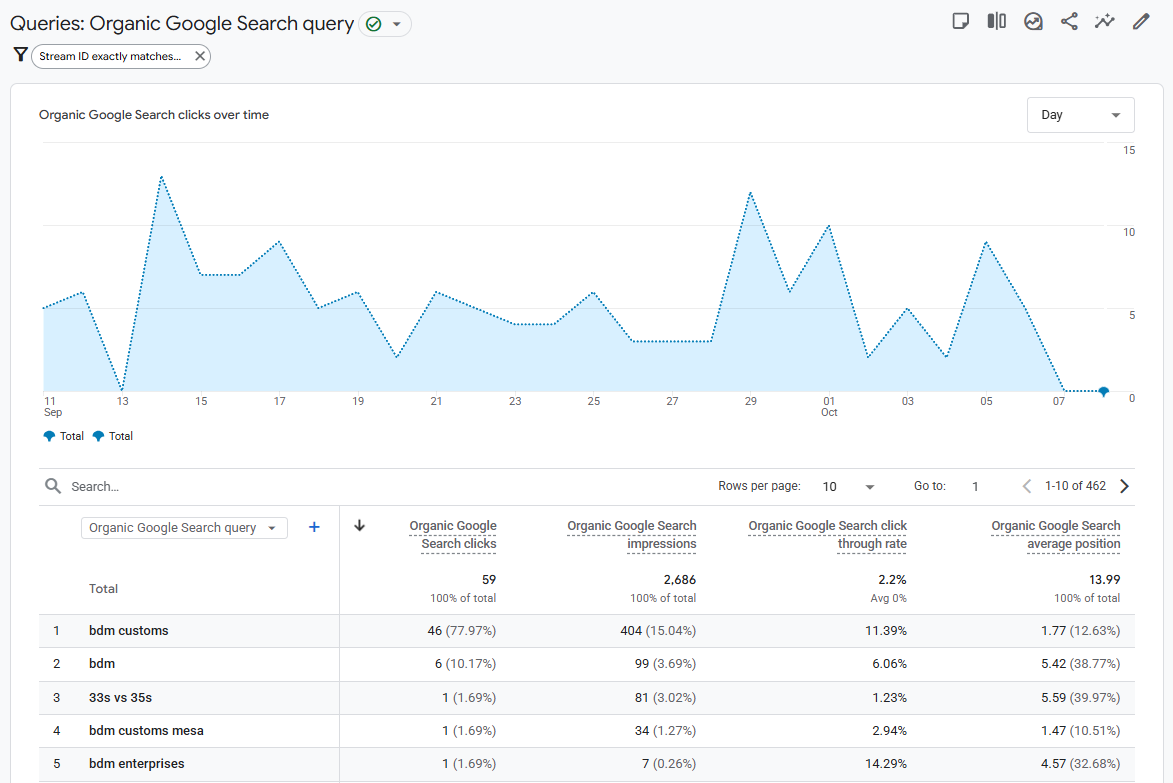
Task: Click the 'bdm enterprises' query row
Action: 586,764
